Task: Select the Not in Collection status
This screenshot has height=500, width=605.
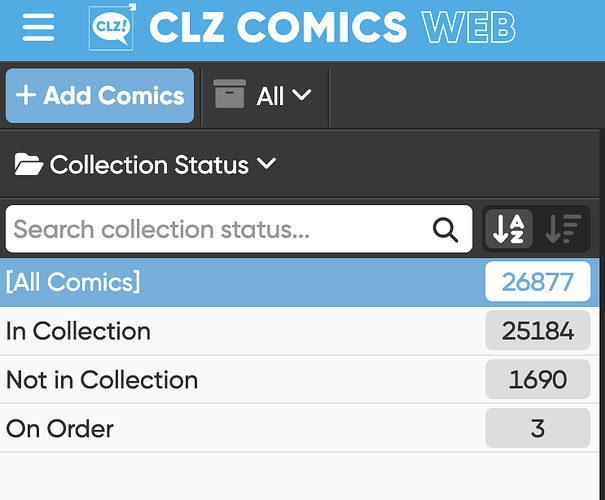Action: 102,380
